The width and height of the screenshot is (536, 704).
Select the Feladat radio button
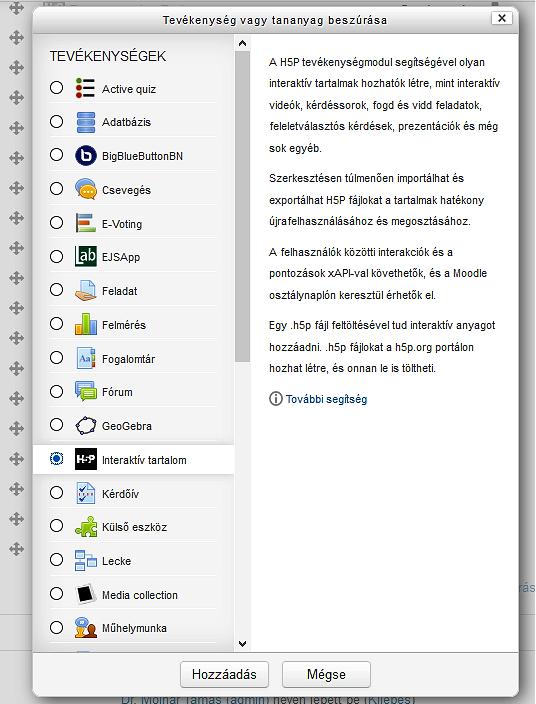coord(57,290)
